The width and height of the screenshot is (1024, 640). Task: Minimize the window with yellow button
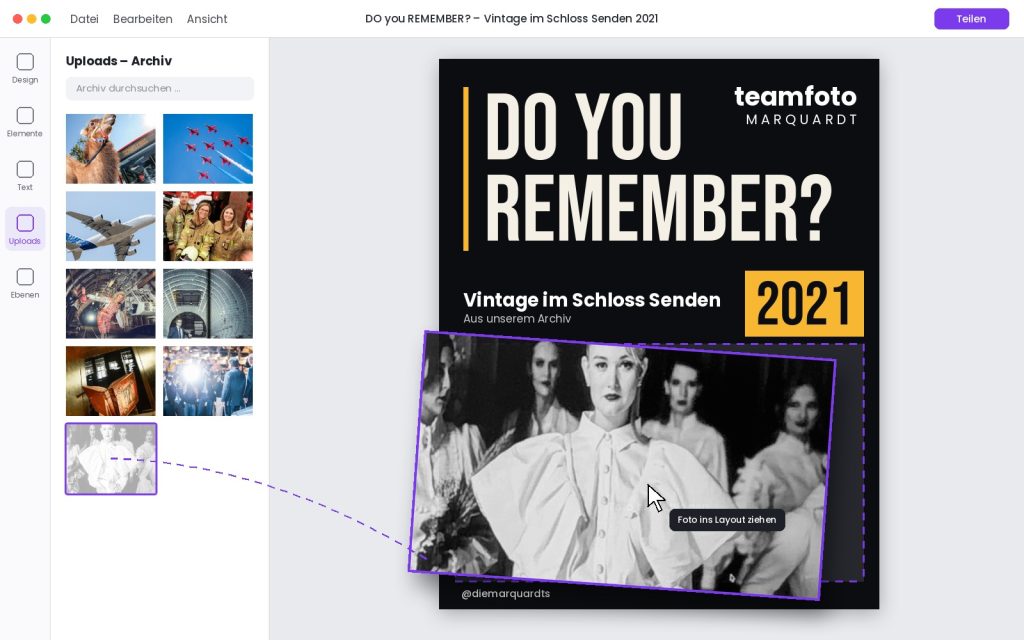pos(31,19)
